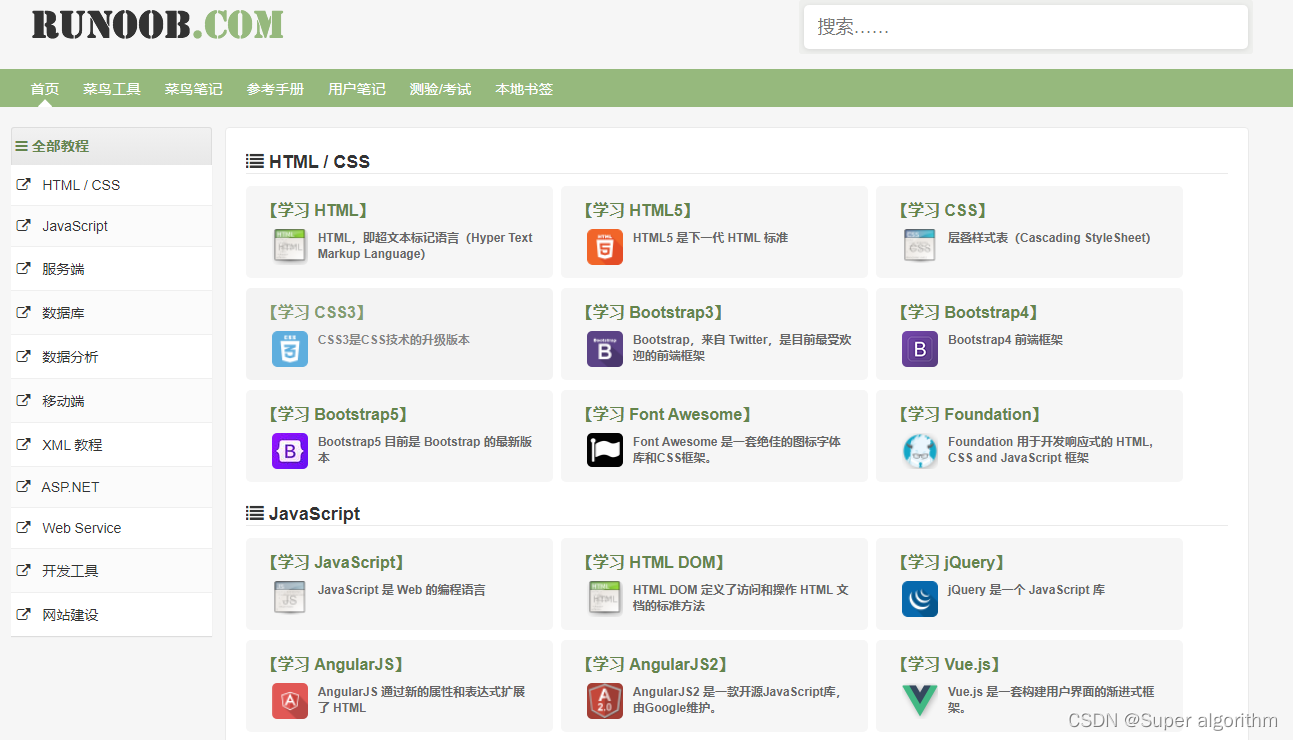Open the 【学习 Bootstrap4】 title link
The height and width of the screenshot is (740, 1293).
(x=969, y=312)
